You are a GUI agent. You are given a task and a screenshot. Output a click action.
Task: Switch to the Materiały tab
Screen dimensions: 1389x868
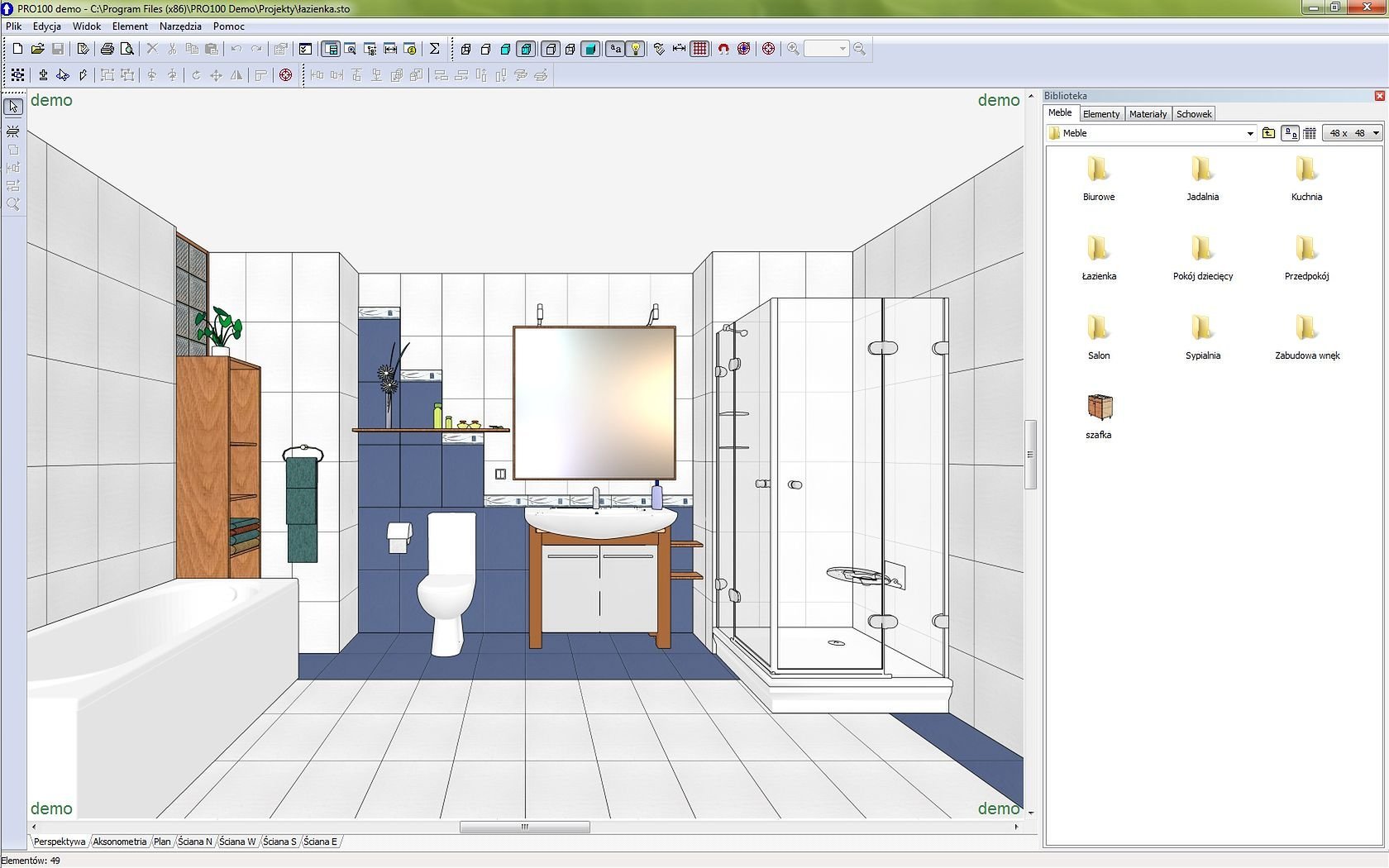1148,114
